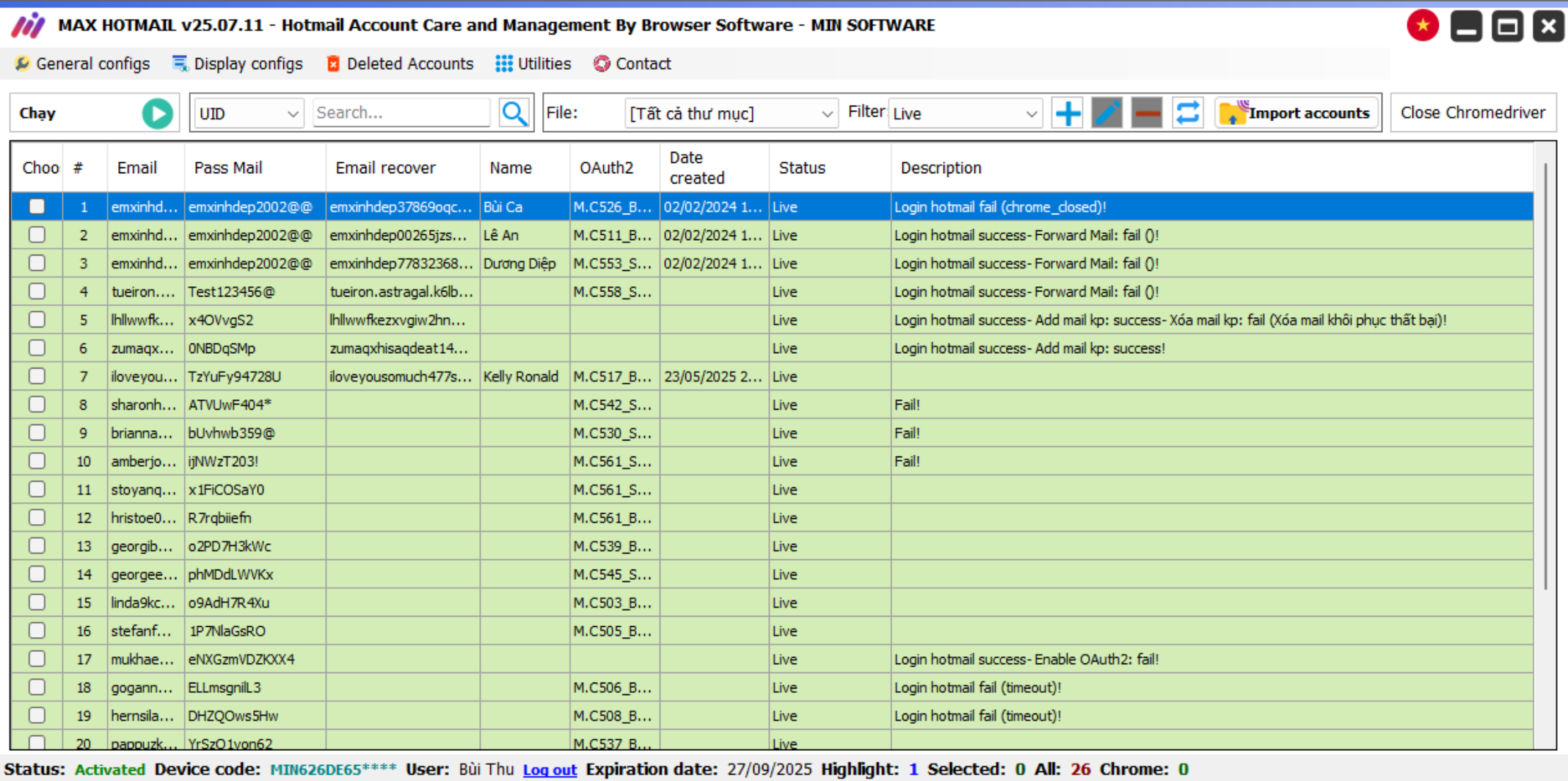The height and width of the screenshot is (781, 1568).
Task: Click the magnifier search icon
Action: (x=514, y=113)
